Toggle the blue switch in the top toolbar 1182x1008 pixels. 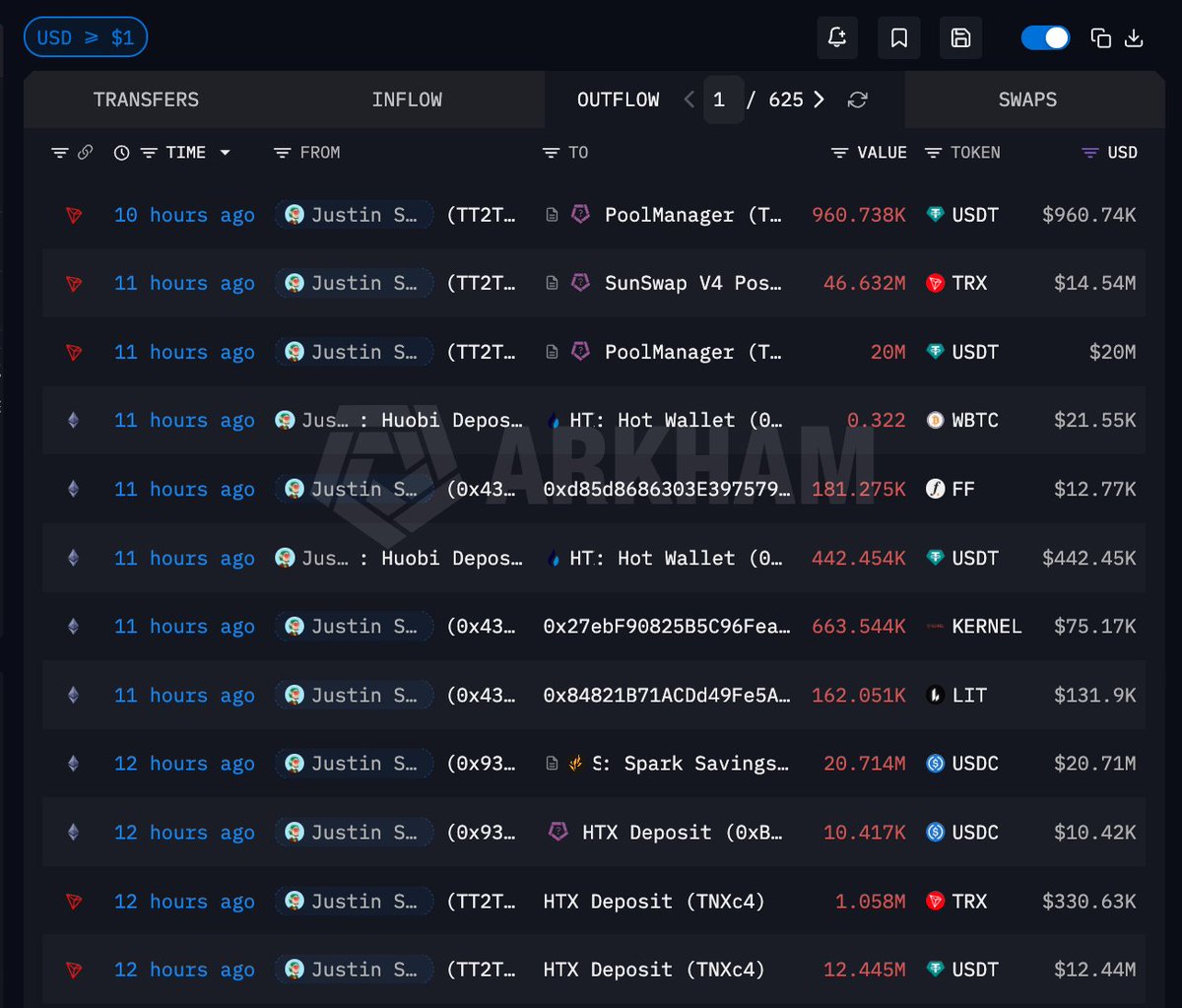click(1045, 38)
